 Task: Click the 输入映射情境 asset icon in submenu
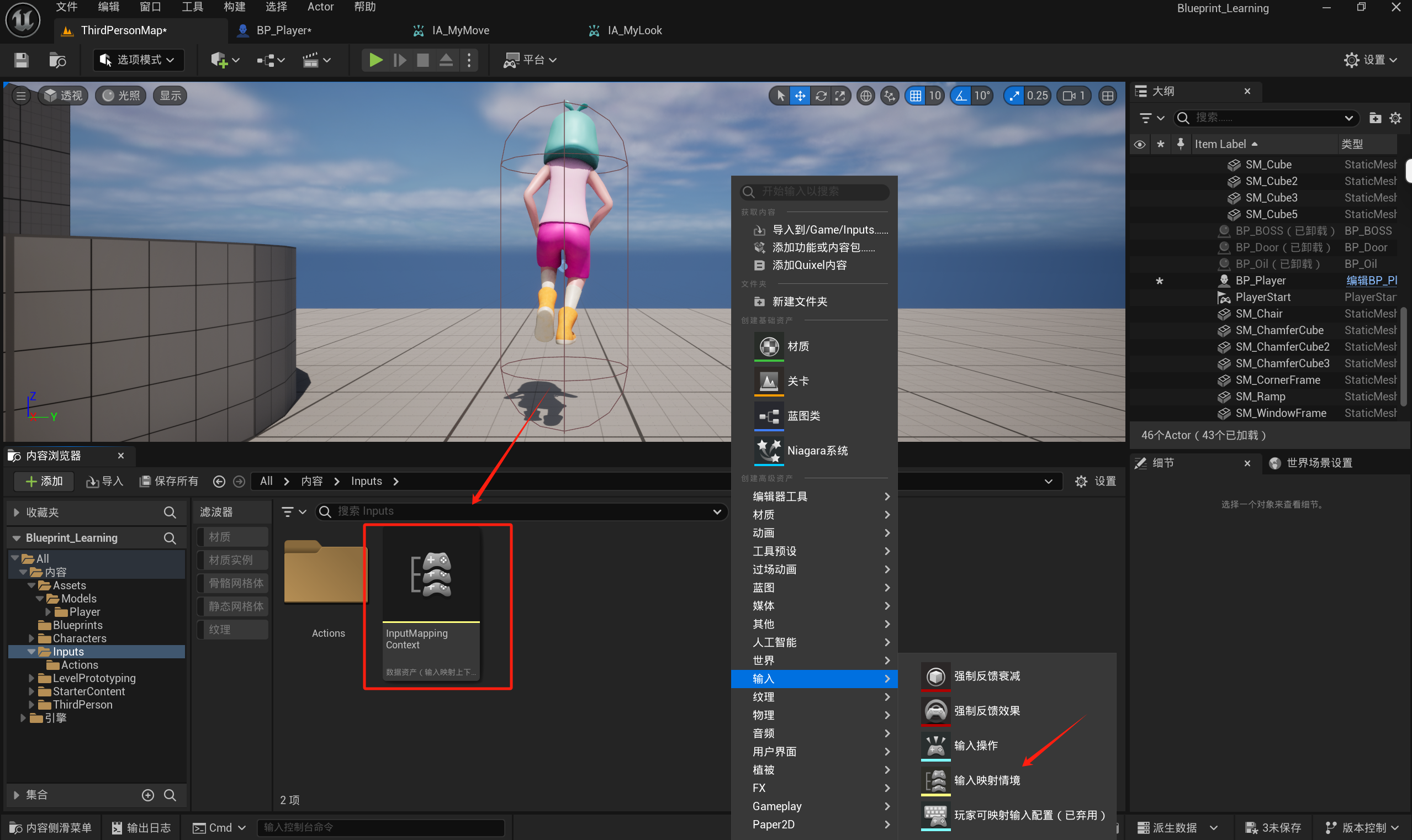[x=935, y=780]
